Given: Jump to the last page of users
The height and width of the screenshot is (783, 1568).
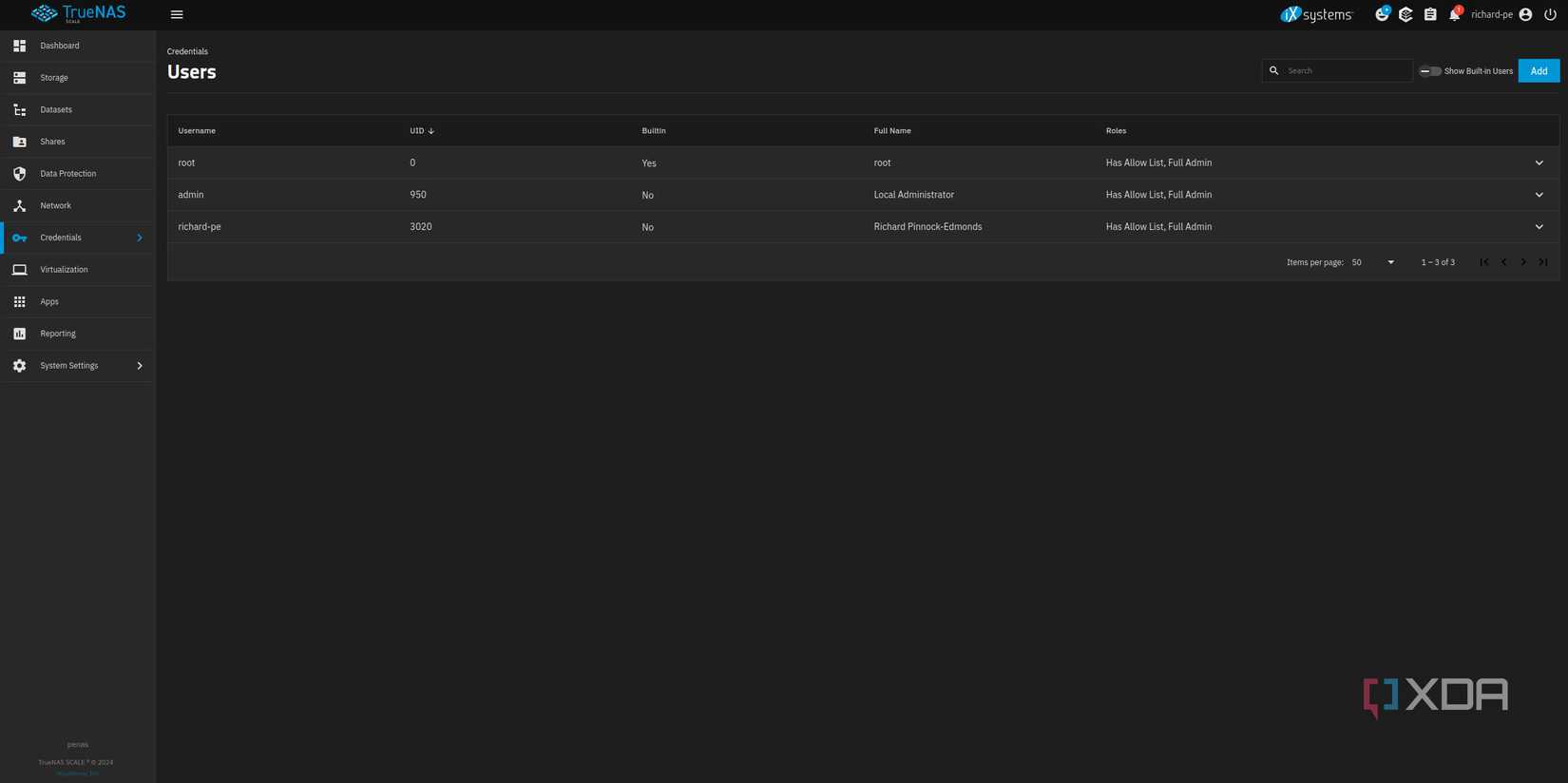Looking at the screenshot, I should (1543, 262).
